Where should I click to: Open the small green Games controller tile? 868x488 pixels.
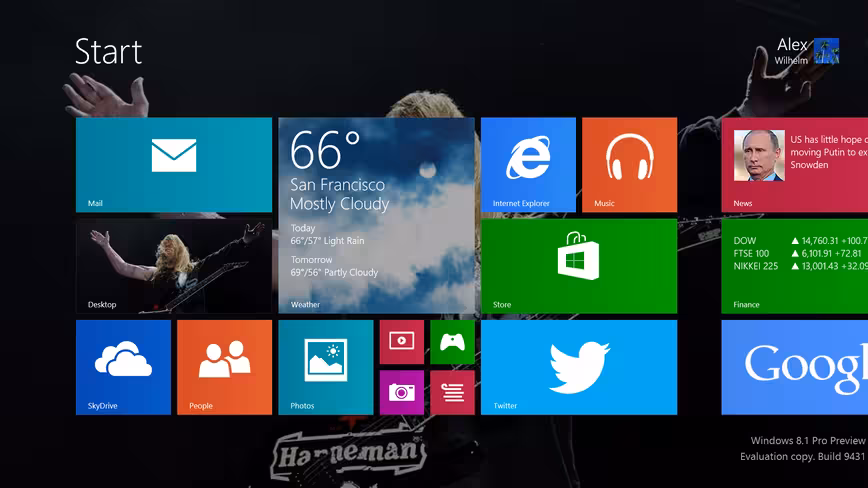(452, 342)
